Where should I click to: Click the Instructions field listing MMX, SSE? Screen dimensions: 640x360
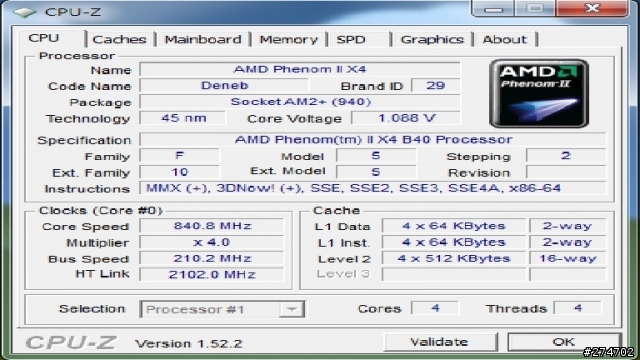(373, 188)
